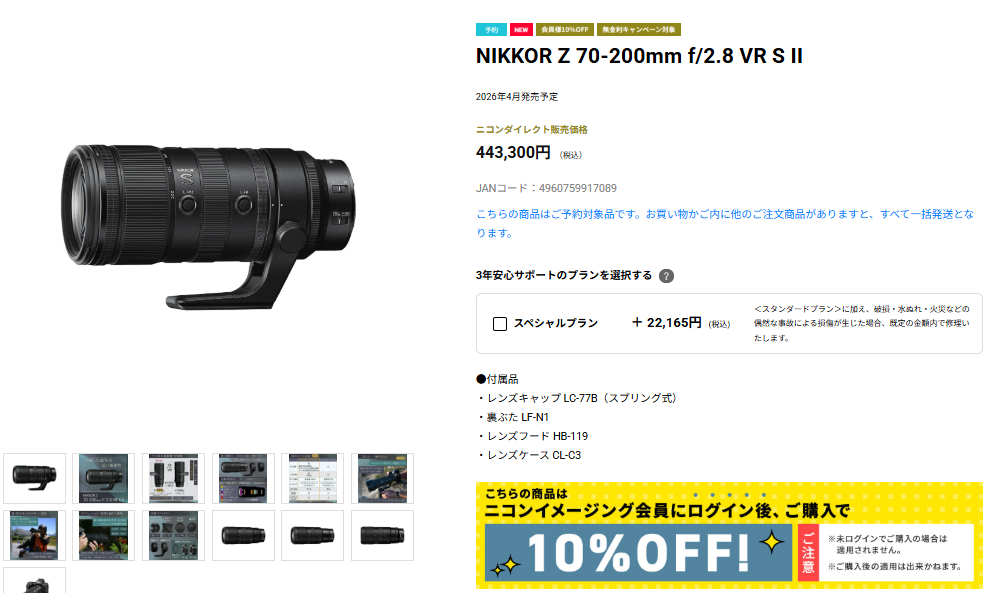Click the main NIKKOR lens product image
983x593 pixels.
coord(209,228)
